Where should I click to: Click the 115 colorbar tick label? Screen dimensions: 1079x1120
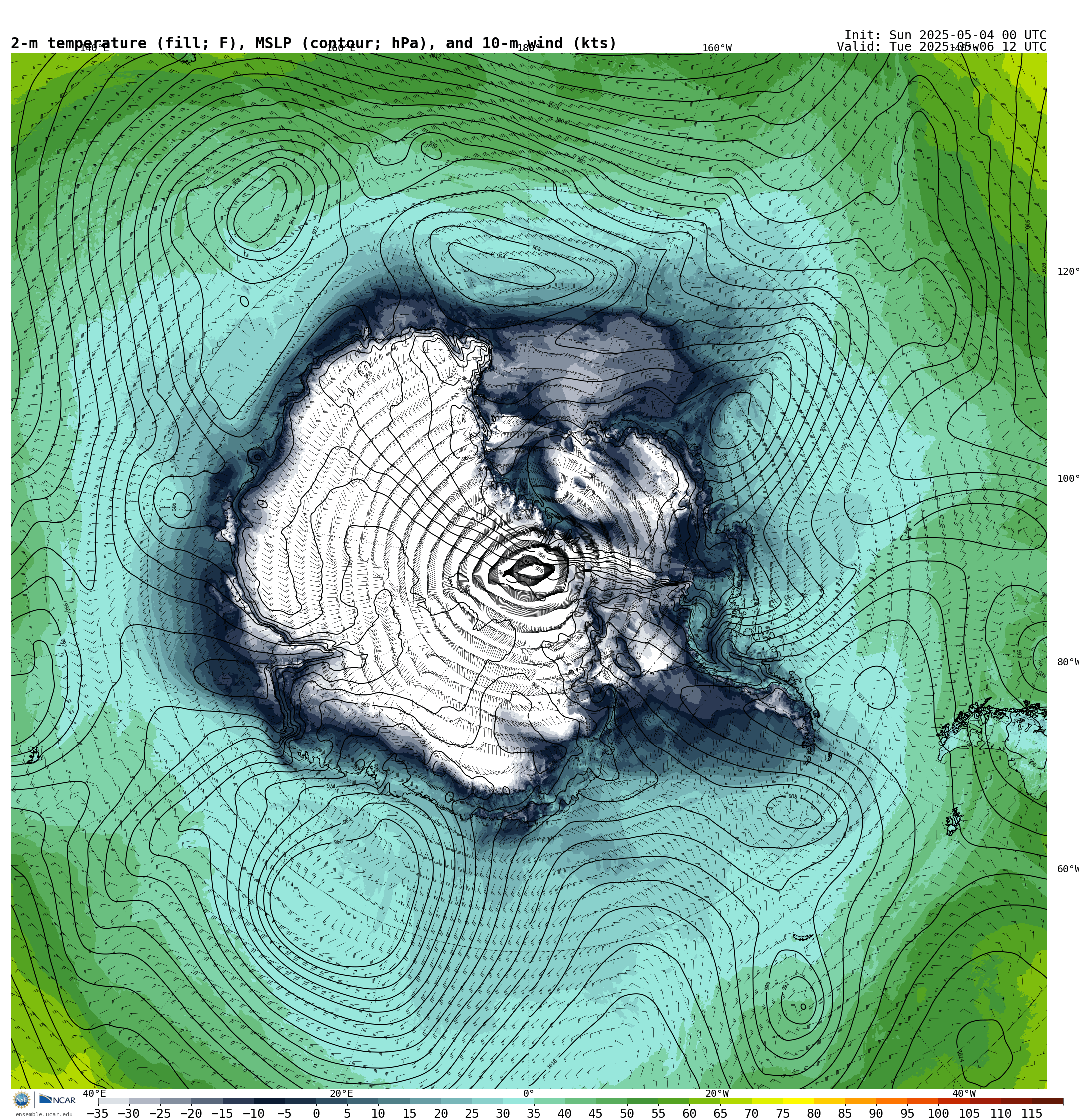coord(1032,1113)
